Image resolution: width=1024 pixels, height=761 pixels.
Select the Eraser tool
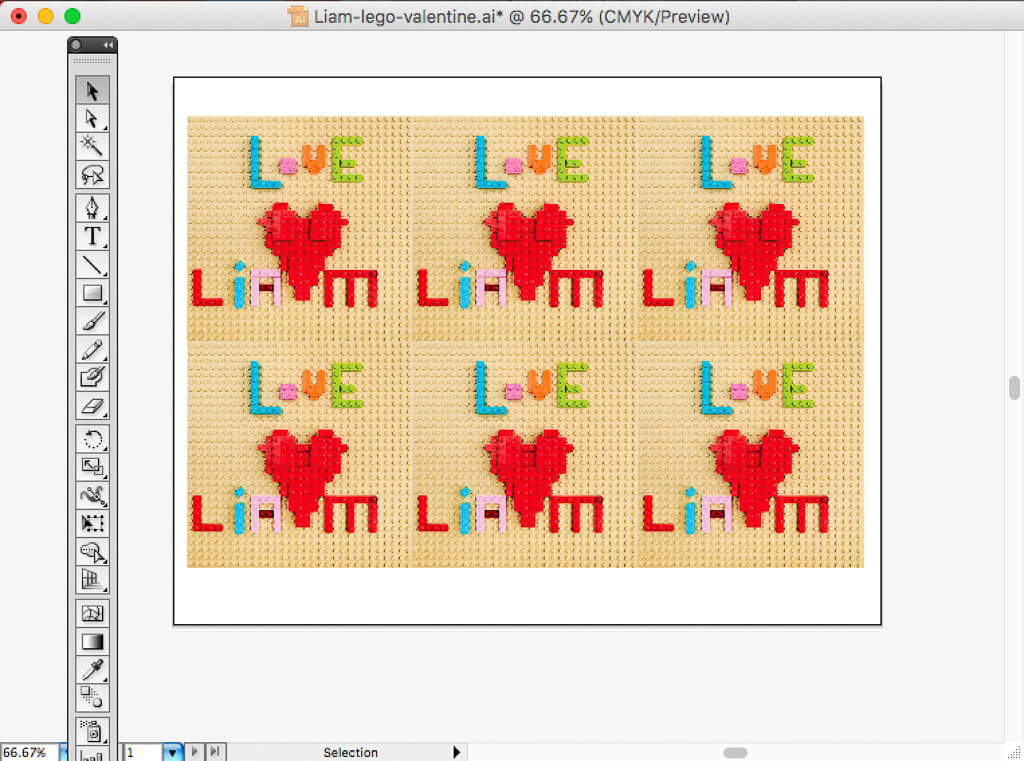[92, 406]
